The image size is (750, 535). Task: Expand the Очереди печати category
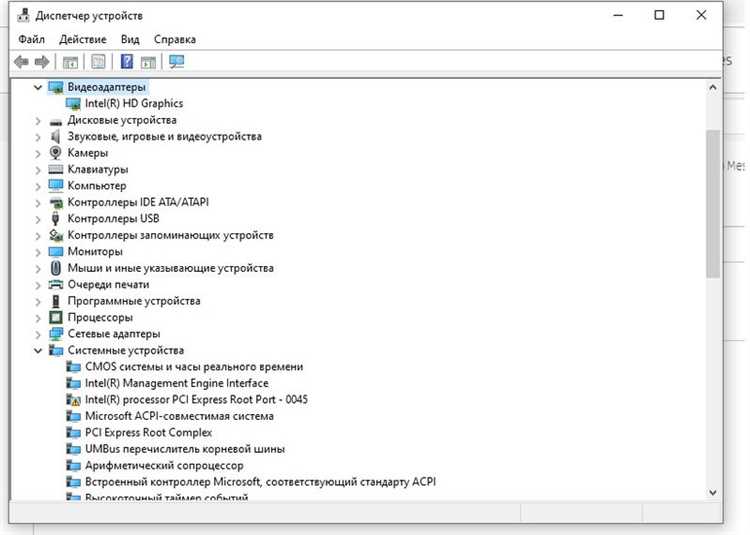pos(38,285)
